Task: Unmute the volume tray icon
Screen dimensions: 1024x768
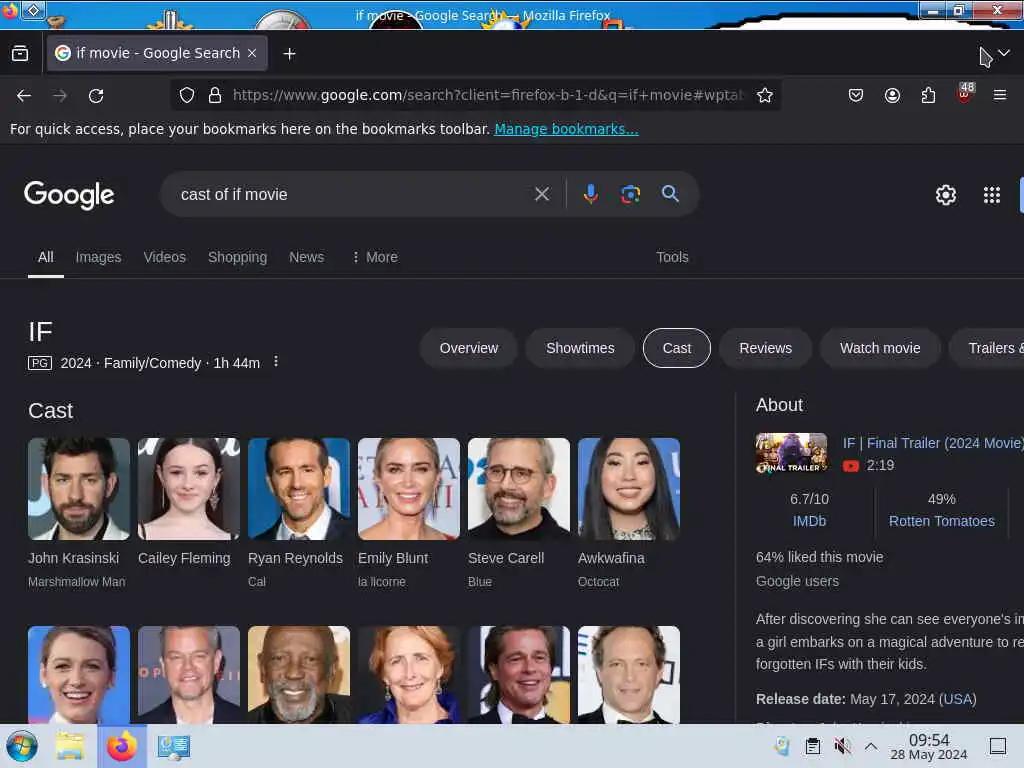Action: click(x=842, y=746)
